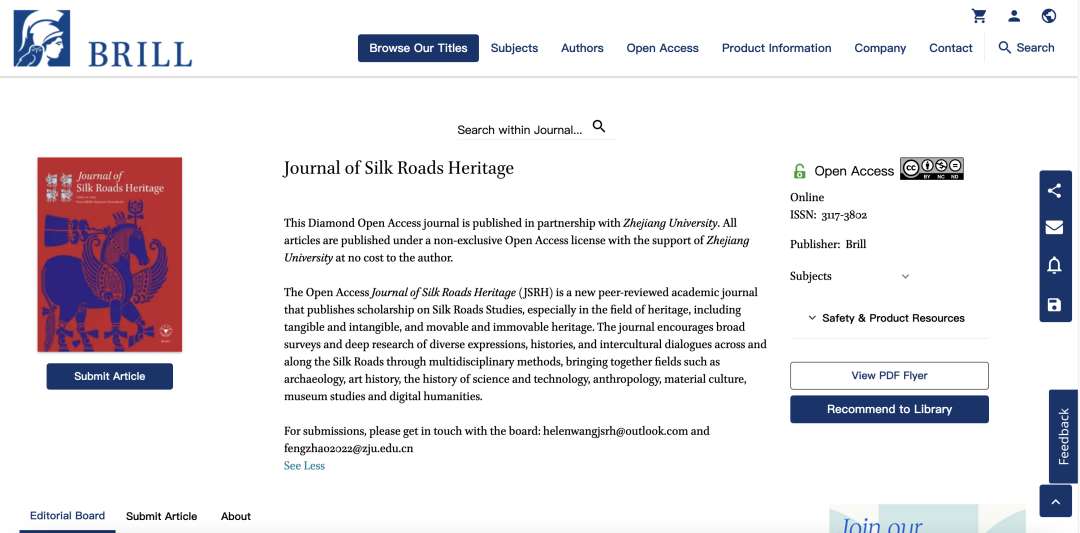Click the Brill logo
1080x533 pixels.
103,39
